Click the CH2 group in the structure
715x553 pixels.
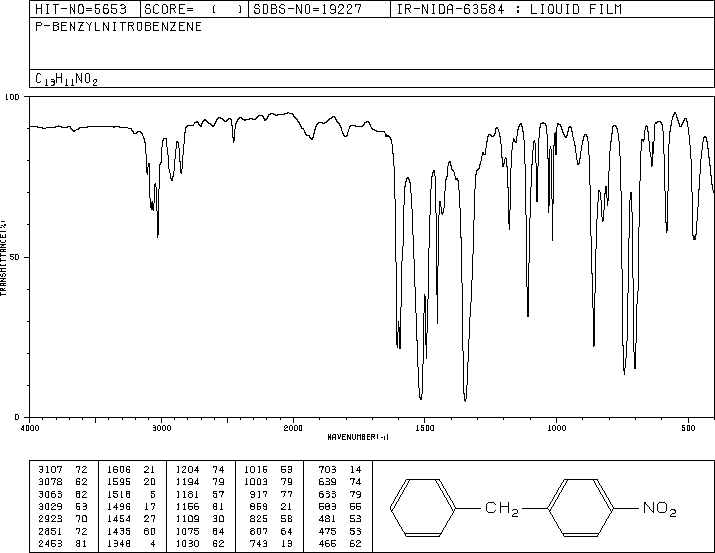[x=502, y=508]
